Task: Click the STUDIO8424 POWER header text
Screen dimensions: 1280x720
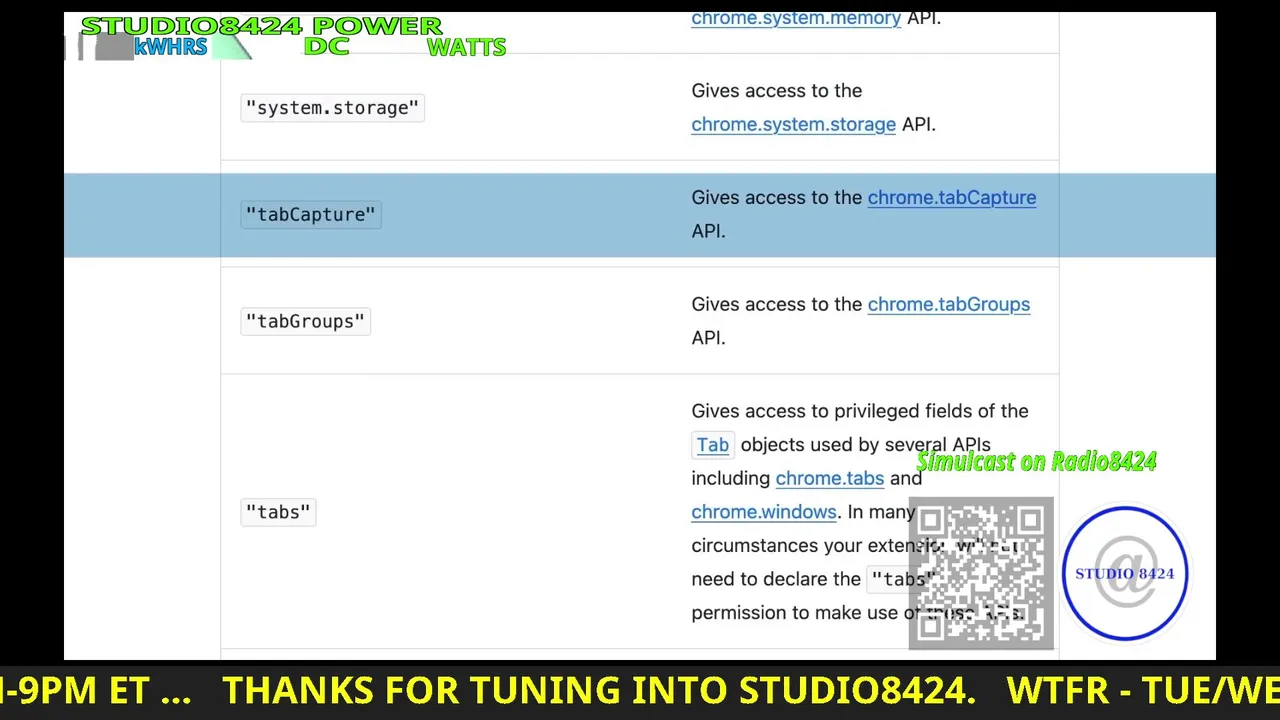Action: click(261, 26)
